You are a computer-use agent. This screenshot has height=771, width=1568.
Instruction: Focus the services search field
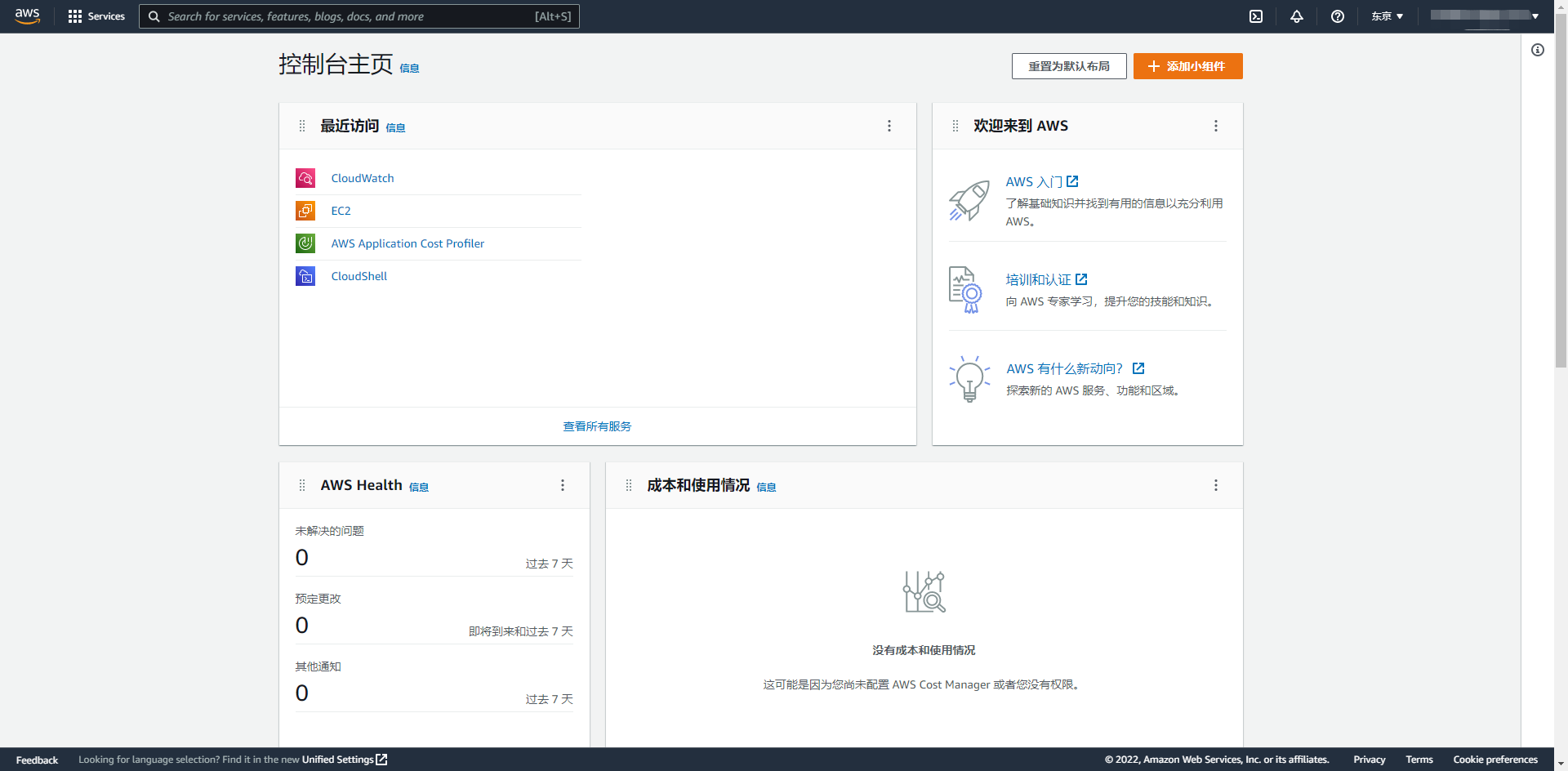point(359,16)
